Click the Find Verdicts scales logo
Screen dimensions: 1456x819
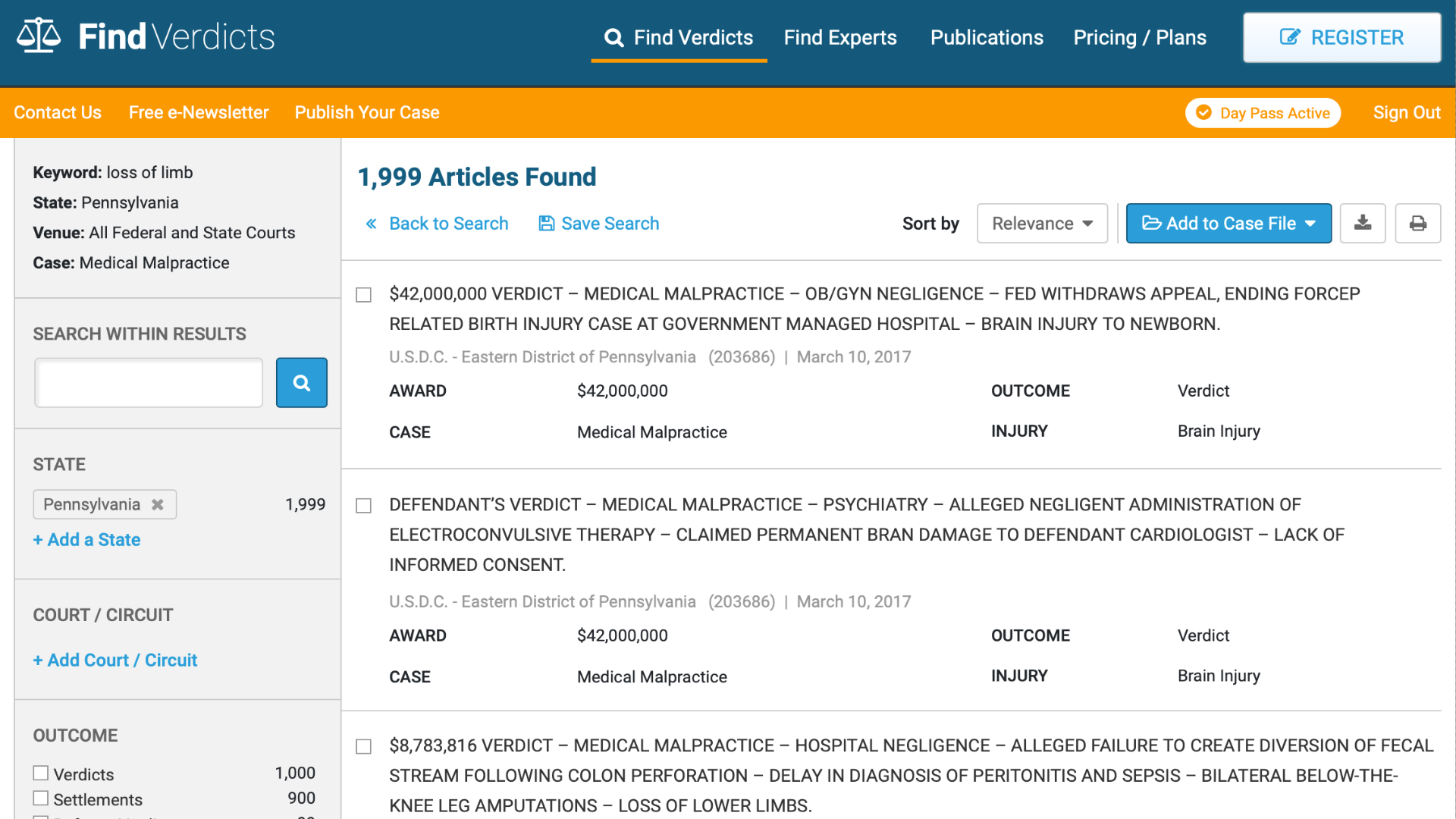click(39, 36)
